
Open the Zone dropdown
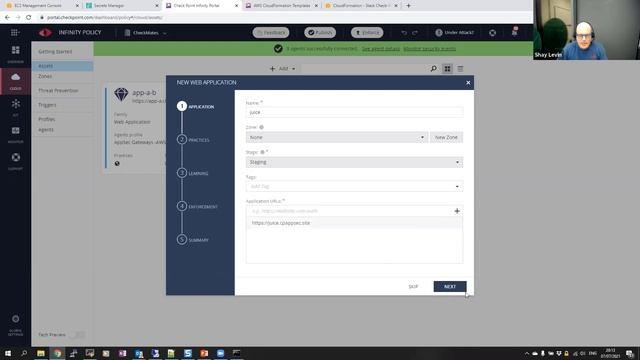[x=336, y=138]
